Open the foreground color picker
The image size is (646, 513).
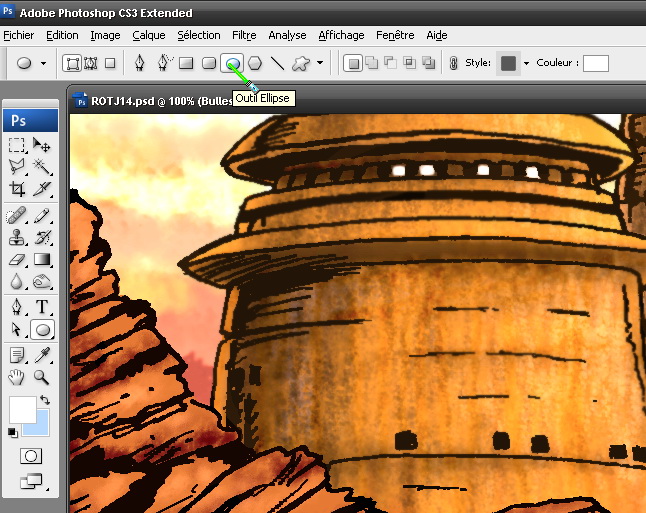point(21,408)
